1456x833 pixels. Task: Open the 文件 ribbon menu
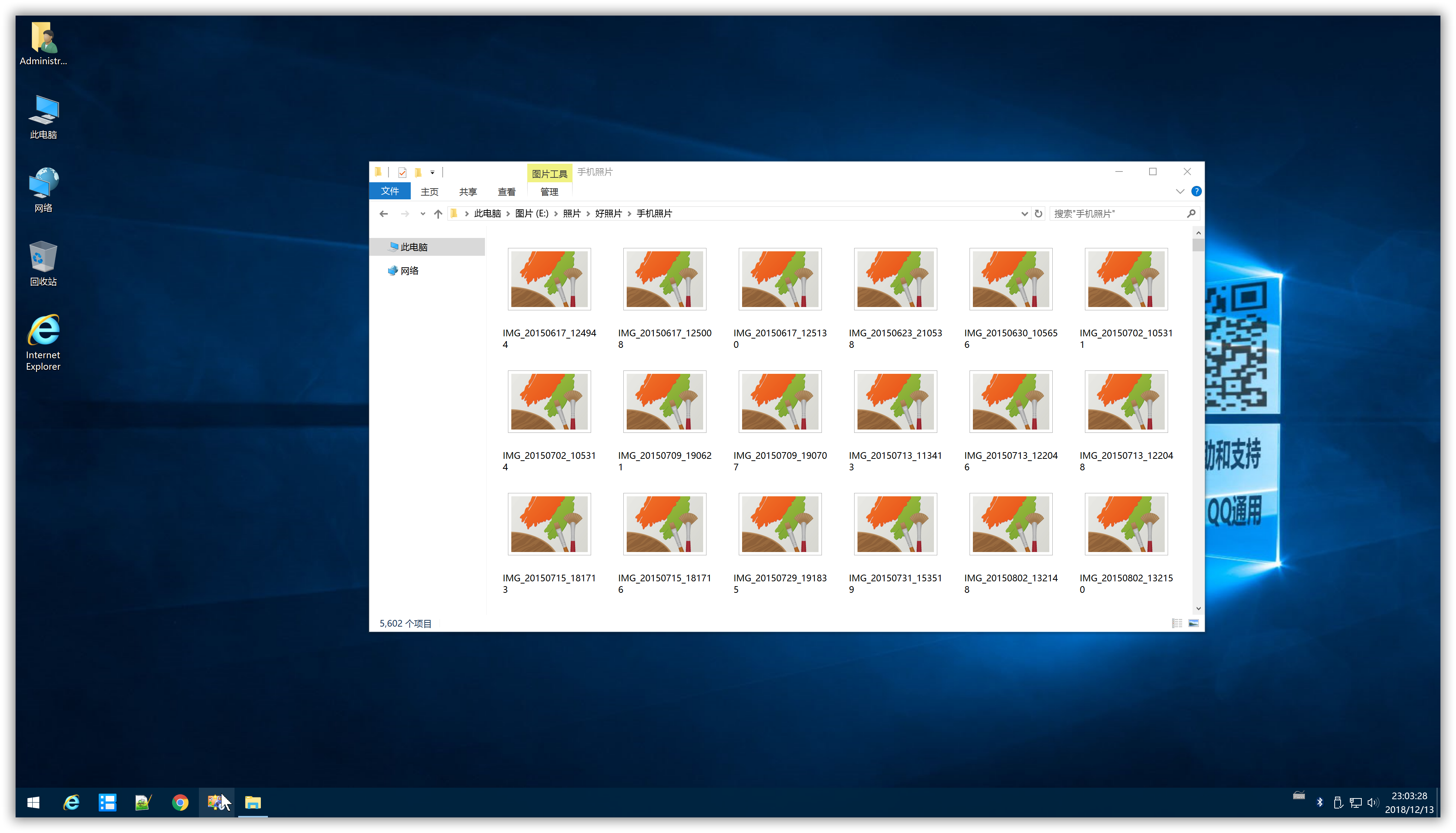pos(390,191)
